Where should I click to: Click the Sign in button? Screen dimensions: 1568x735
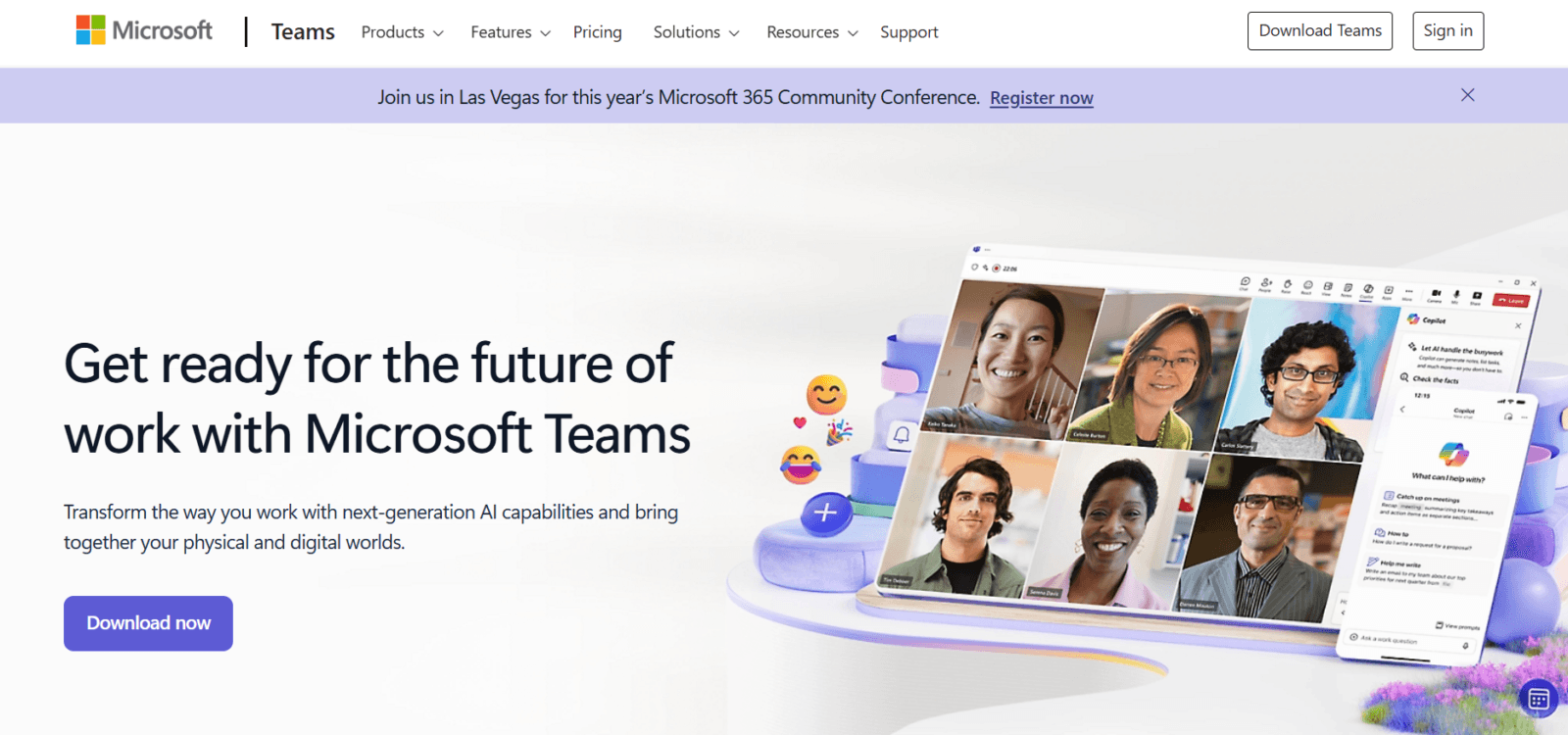pos(1448,31)
